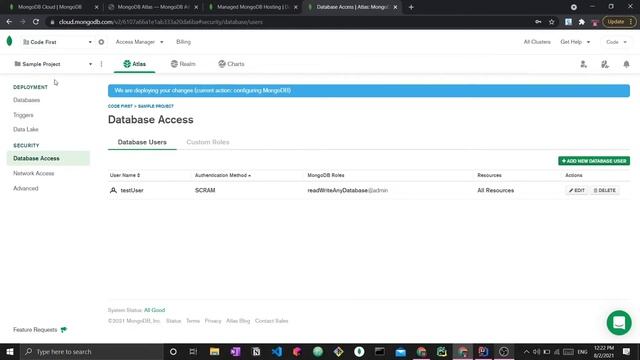The height and width of the screenshot is (360, 640).
Task: Click the taskbar clock and date
Action: [x=604, y=351]
